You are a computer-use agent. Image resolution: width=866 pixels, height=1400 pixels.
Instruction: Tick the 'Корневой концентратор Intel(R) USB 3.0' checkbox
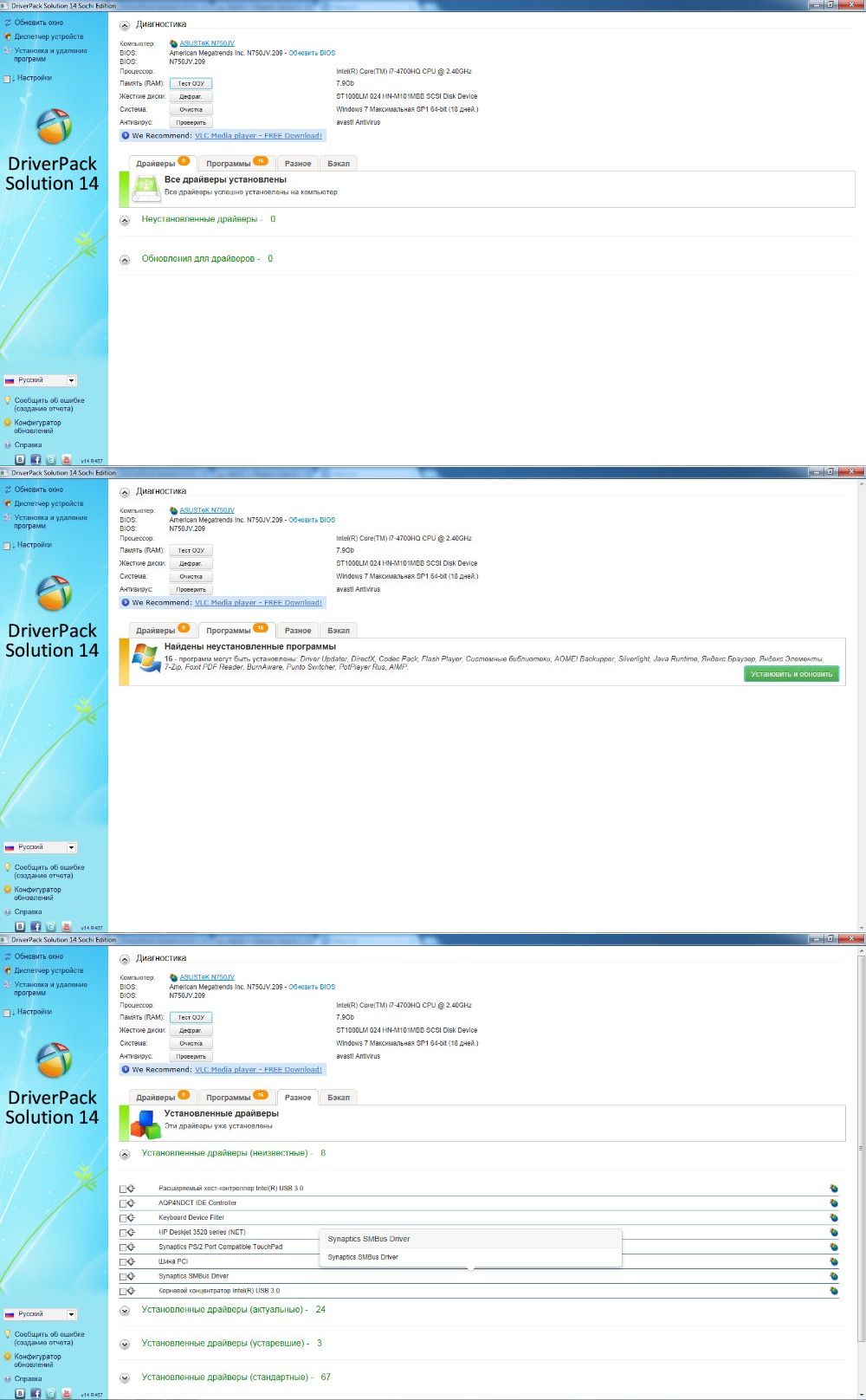click(123, 1292)
